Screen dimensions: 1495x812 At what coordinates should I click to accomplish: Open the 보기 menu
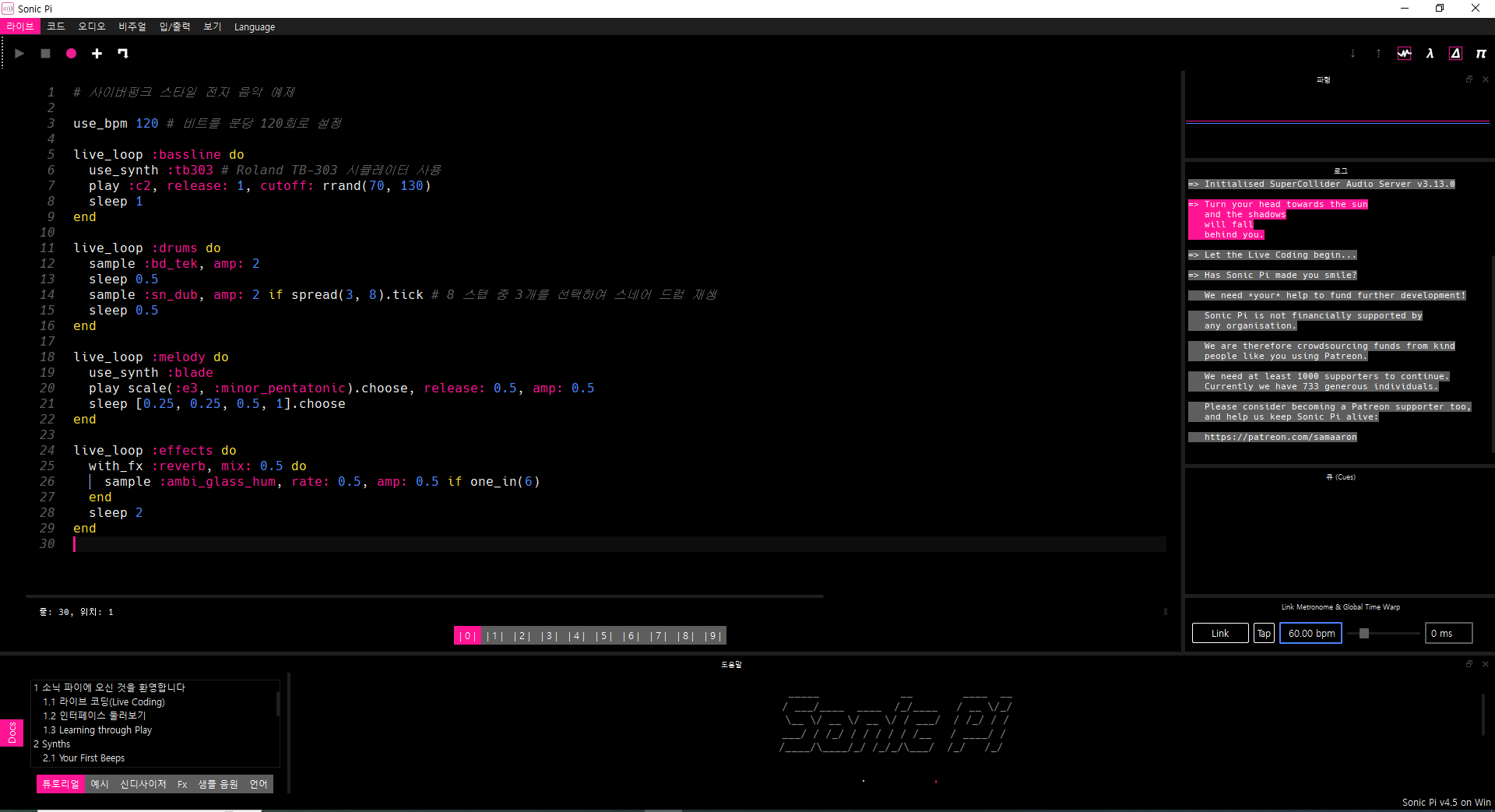(x=213, y=26)
